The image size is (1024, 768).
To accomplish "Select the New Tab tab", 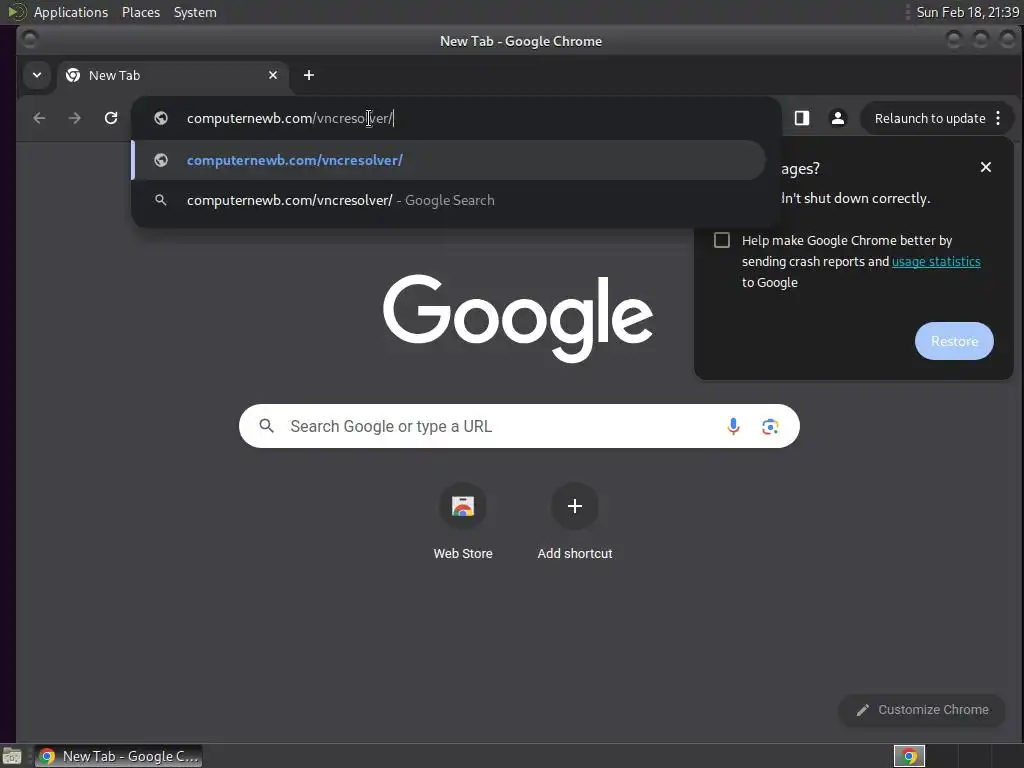I will point(173,75).
